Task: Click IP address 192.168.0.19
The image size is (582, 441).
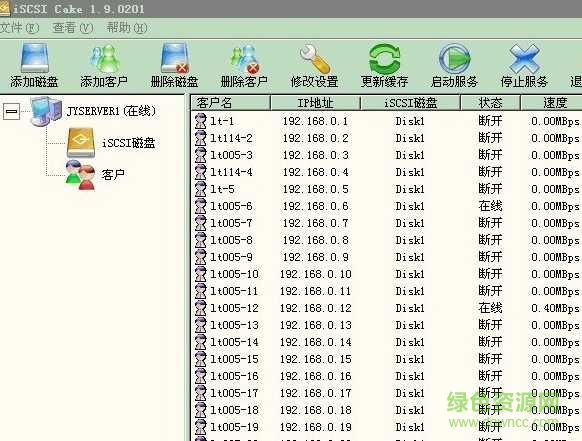Action: [315, 427]
